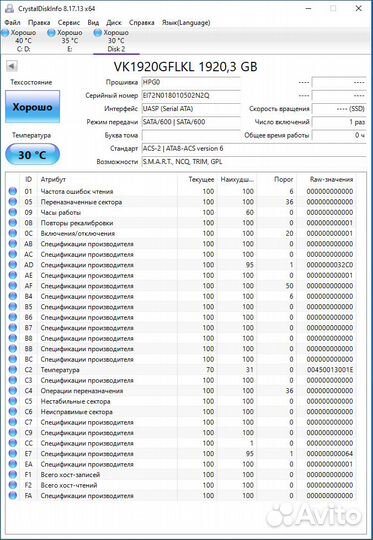This screenshot has width=373, height=540.
Task: Click the Текущее column header
Action: 201,179
